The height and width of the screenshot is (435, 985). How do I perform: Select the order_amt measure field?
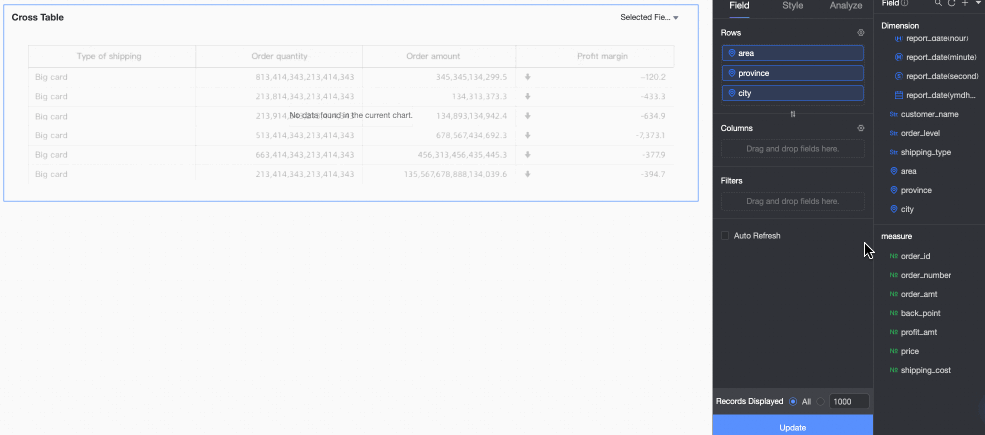(x=919, y=294)
